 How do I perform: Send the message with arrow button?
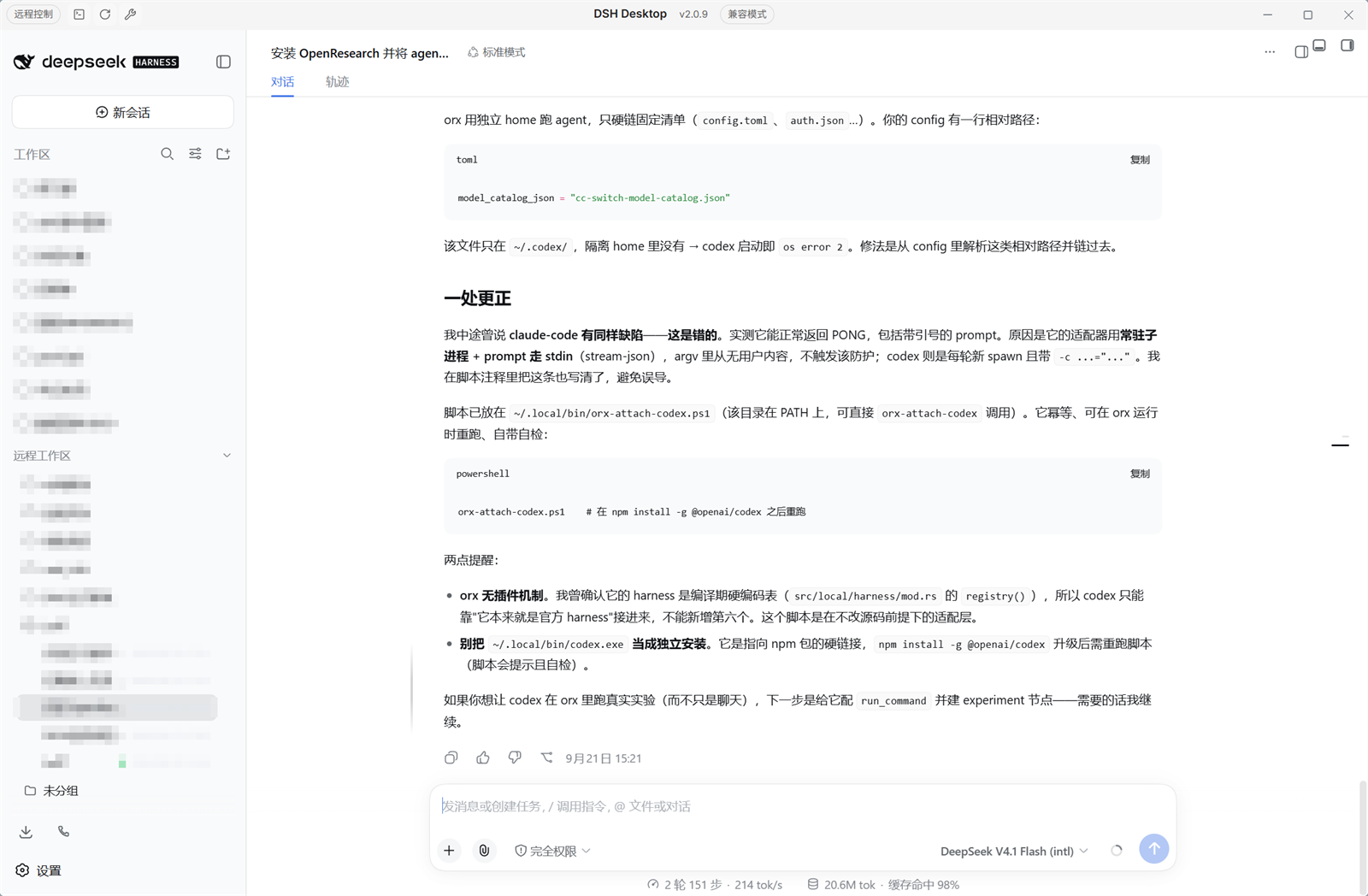point(1154,849)
